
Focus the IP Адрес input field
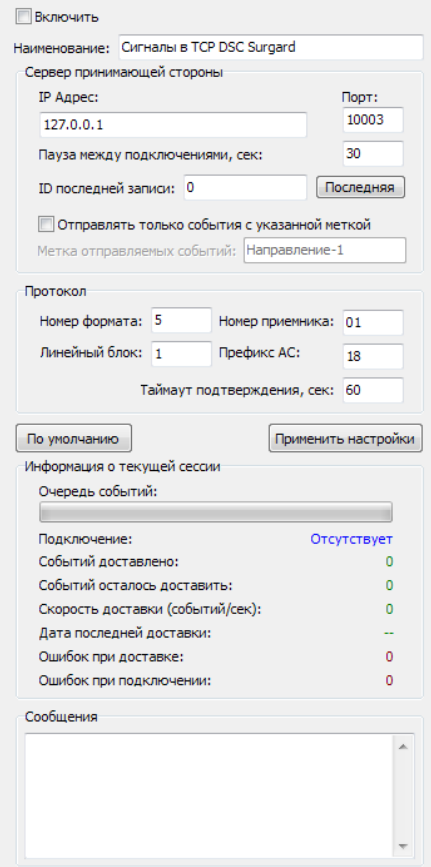click(x=173, y=125)
